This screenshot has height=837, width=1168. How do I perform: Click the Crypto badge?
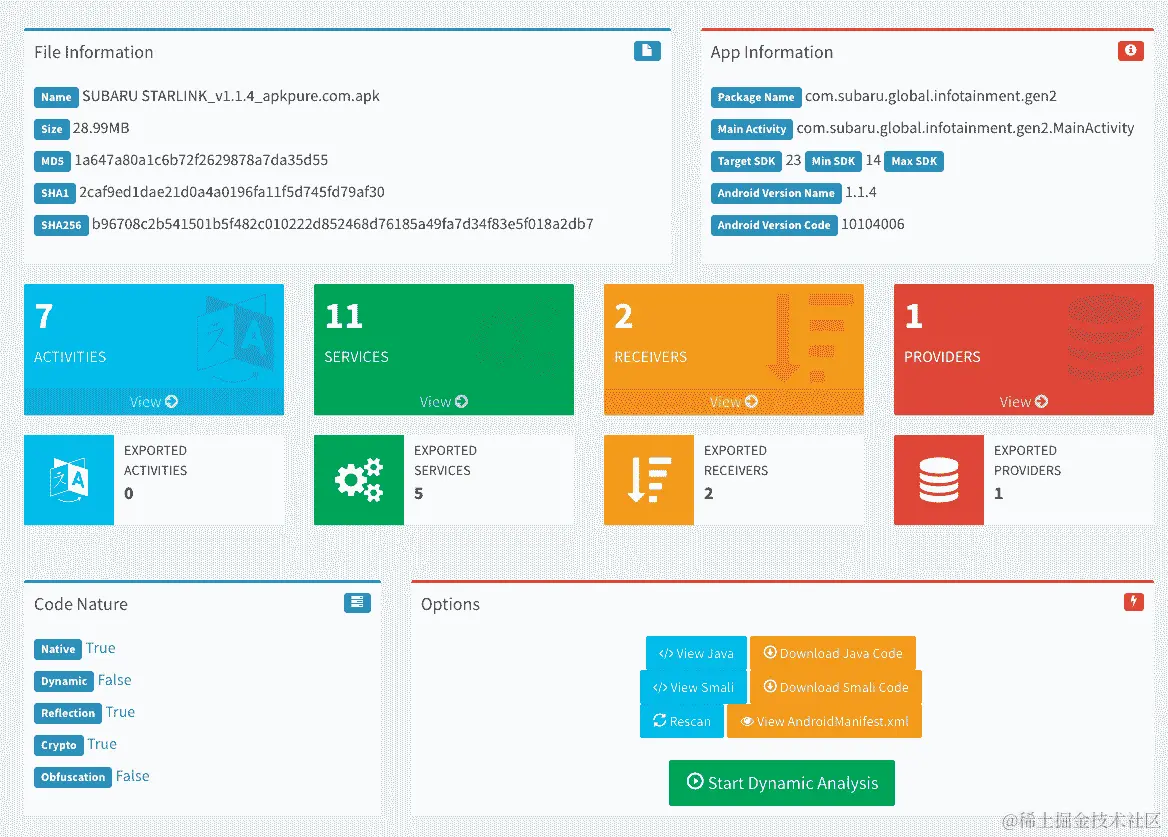pos(59,745)
